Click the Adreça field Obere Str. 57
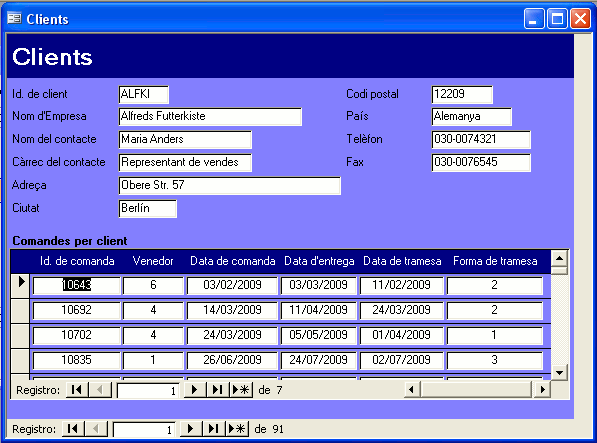 (230, 185)
